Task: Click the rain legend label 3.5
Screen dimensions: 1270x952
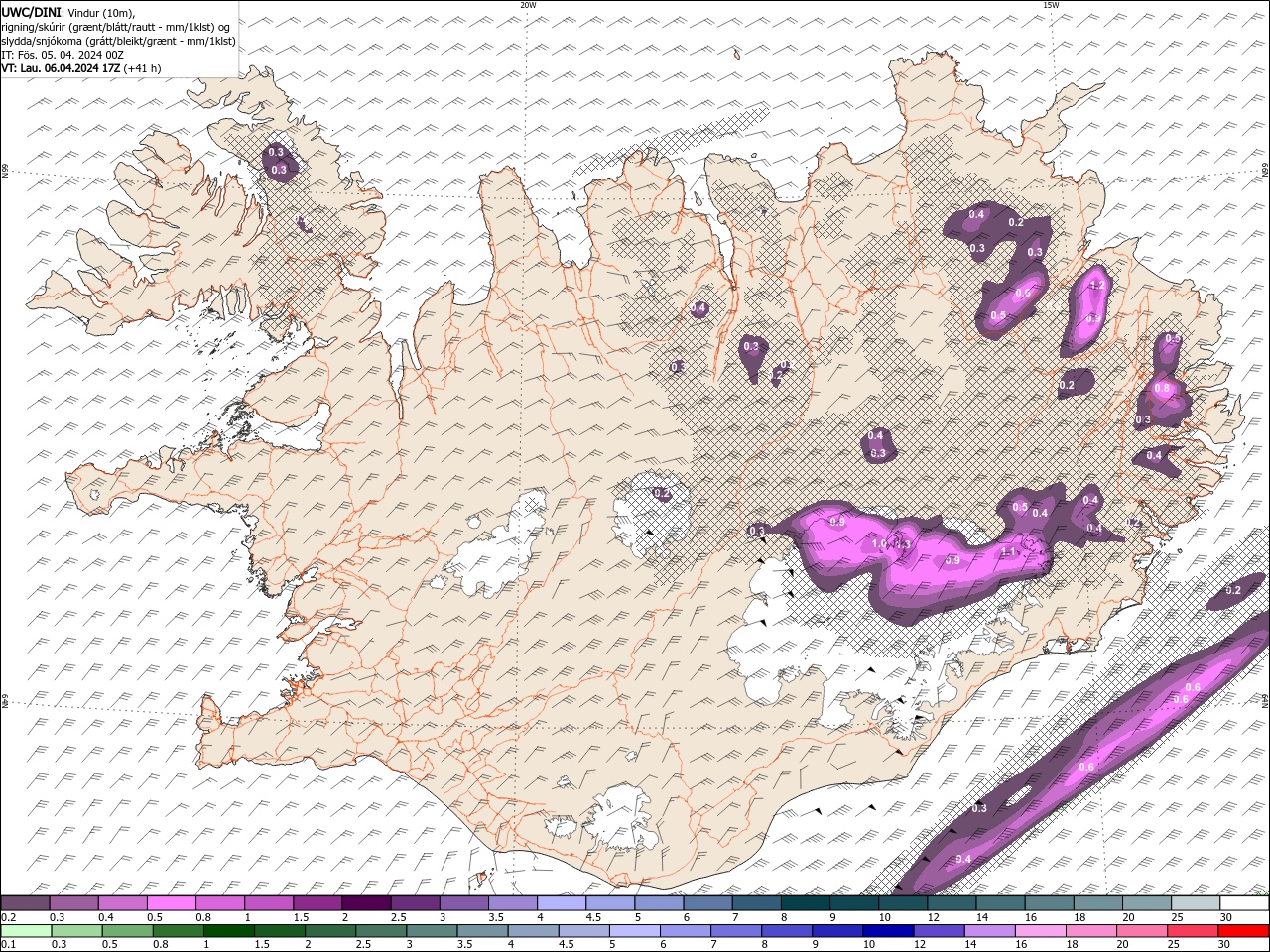Action: tap(464, 945)
